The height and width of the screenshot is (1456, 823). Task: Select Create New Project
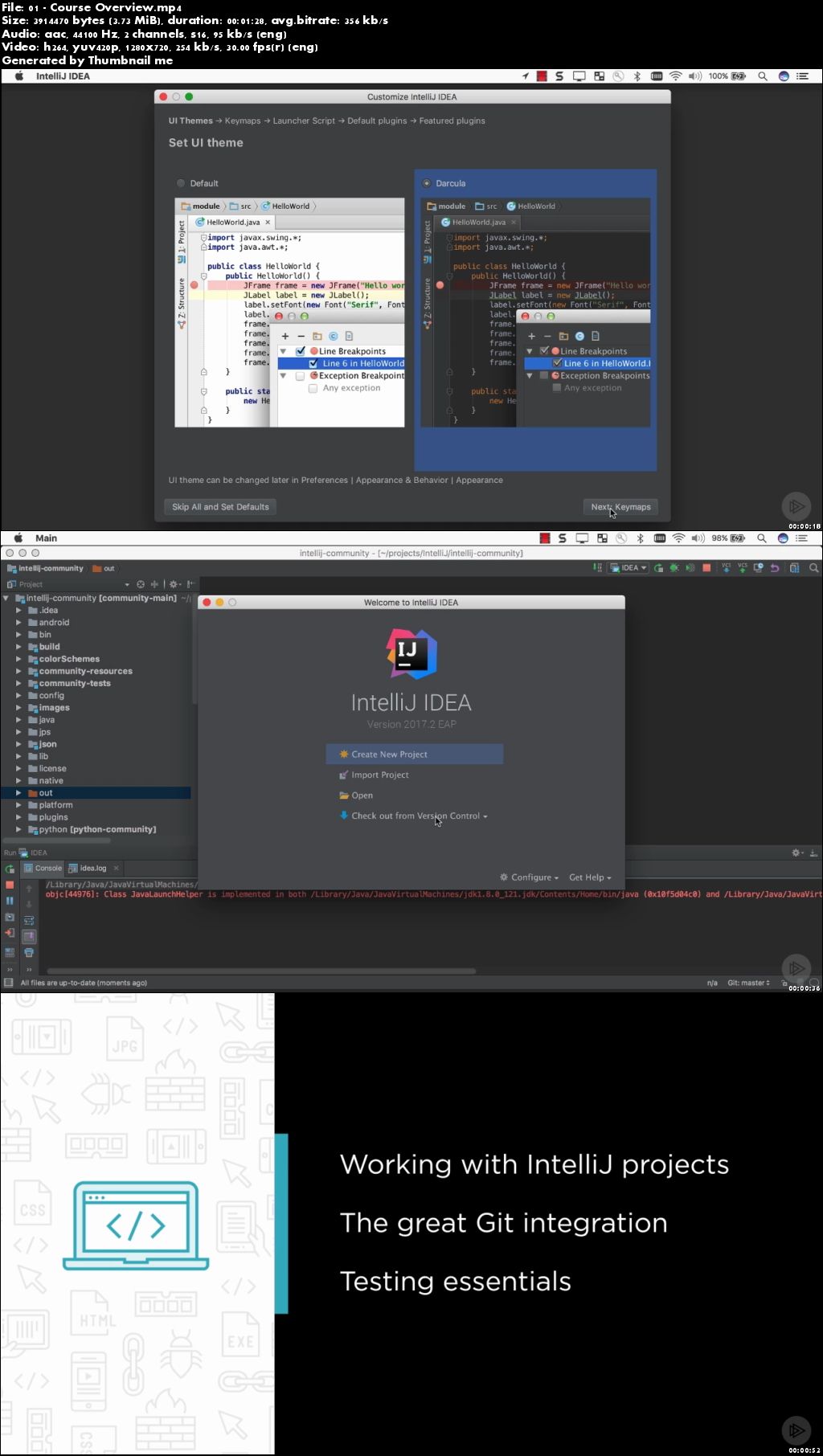pyautogui.click(x=415, y=754)
